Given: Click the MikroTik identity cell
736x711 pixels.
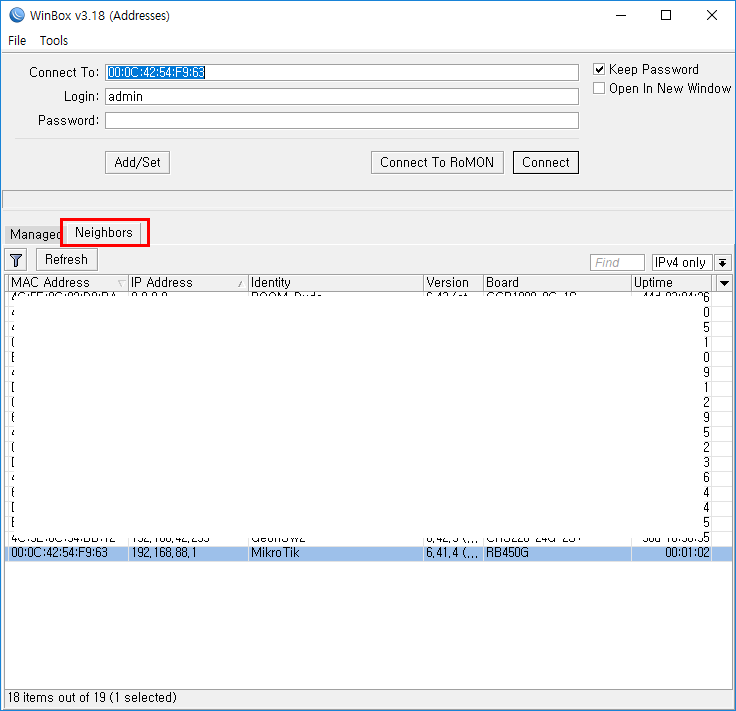Looking at the screenshot, I should tap(336, 553).
